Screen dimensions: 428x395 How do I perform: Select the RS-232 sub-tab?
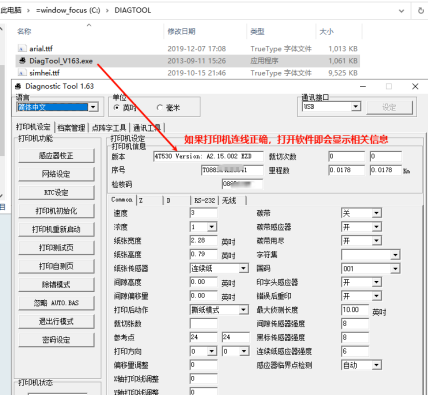click(x=205, y=200)
